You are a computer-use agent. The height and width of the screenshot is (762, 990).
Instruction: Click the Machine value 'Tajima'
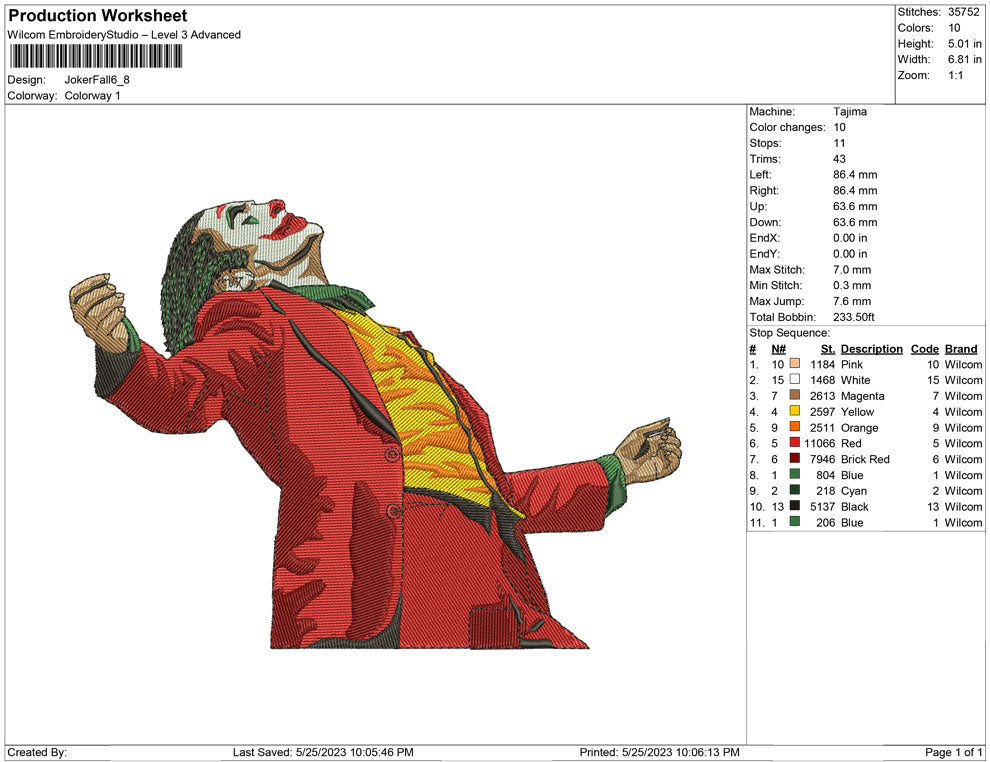850,111
